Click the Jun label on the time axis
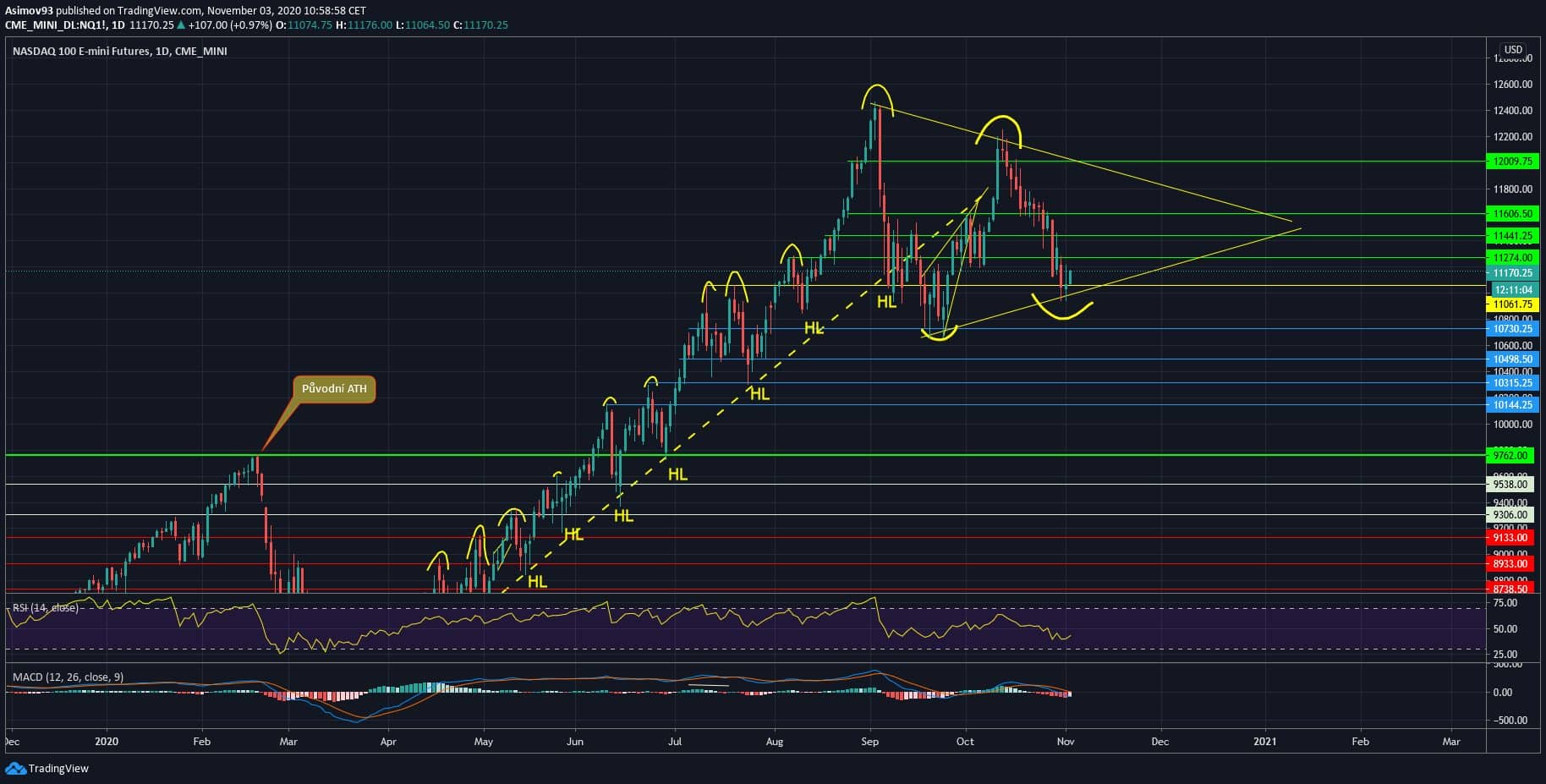1546x784 pixels. tap(575, 742)
